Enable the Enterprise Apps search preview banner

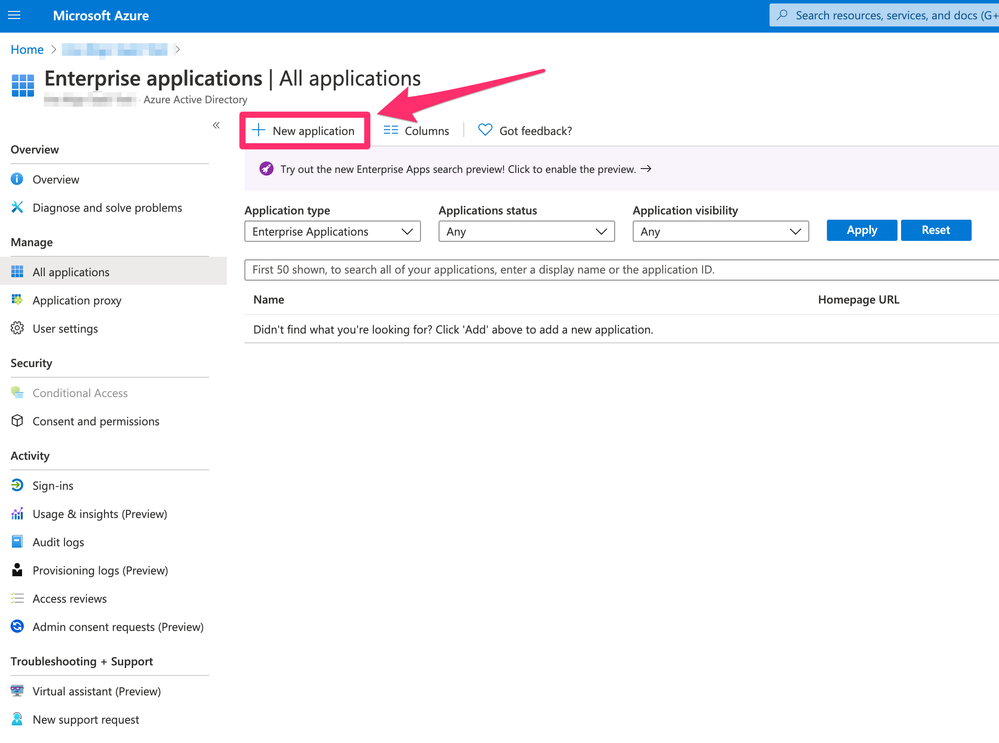click(x=621, y=169)
